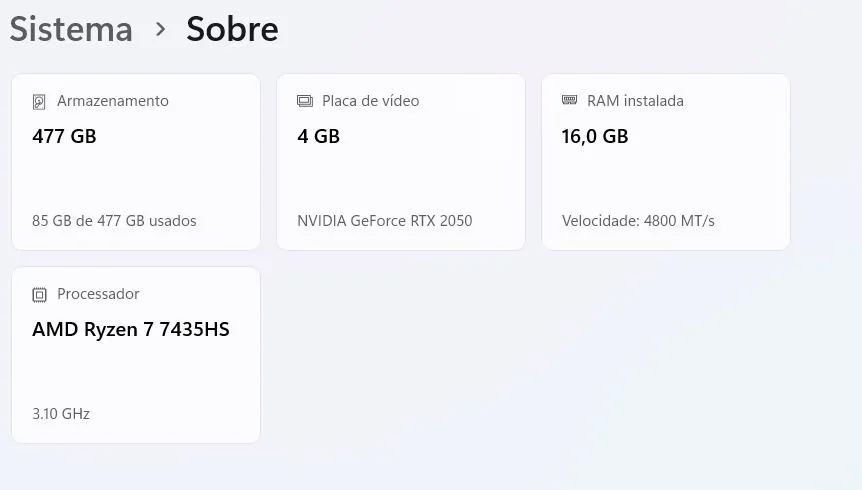Click the video card icon
Image resolution: width=862 pixels, height=490 pixels.
pyautogui.click(x=305, y=101)
